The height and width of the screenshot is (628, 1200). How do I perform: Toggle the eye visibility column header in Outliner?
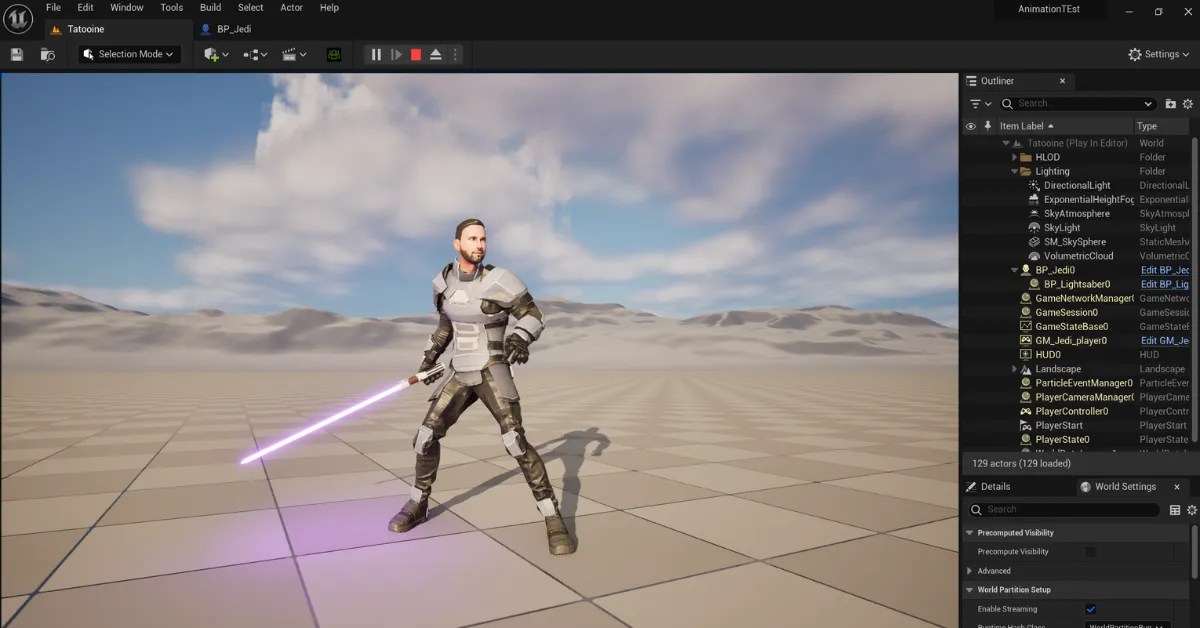[x=969, y=126]
